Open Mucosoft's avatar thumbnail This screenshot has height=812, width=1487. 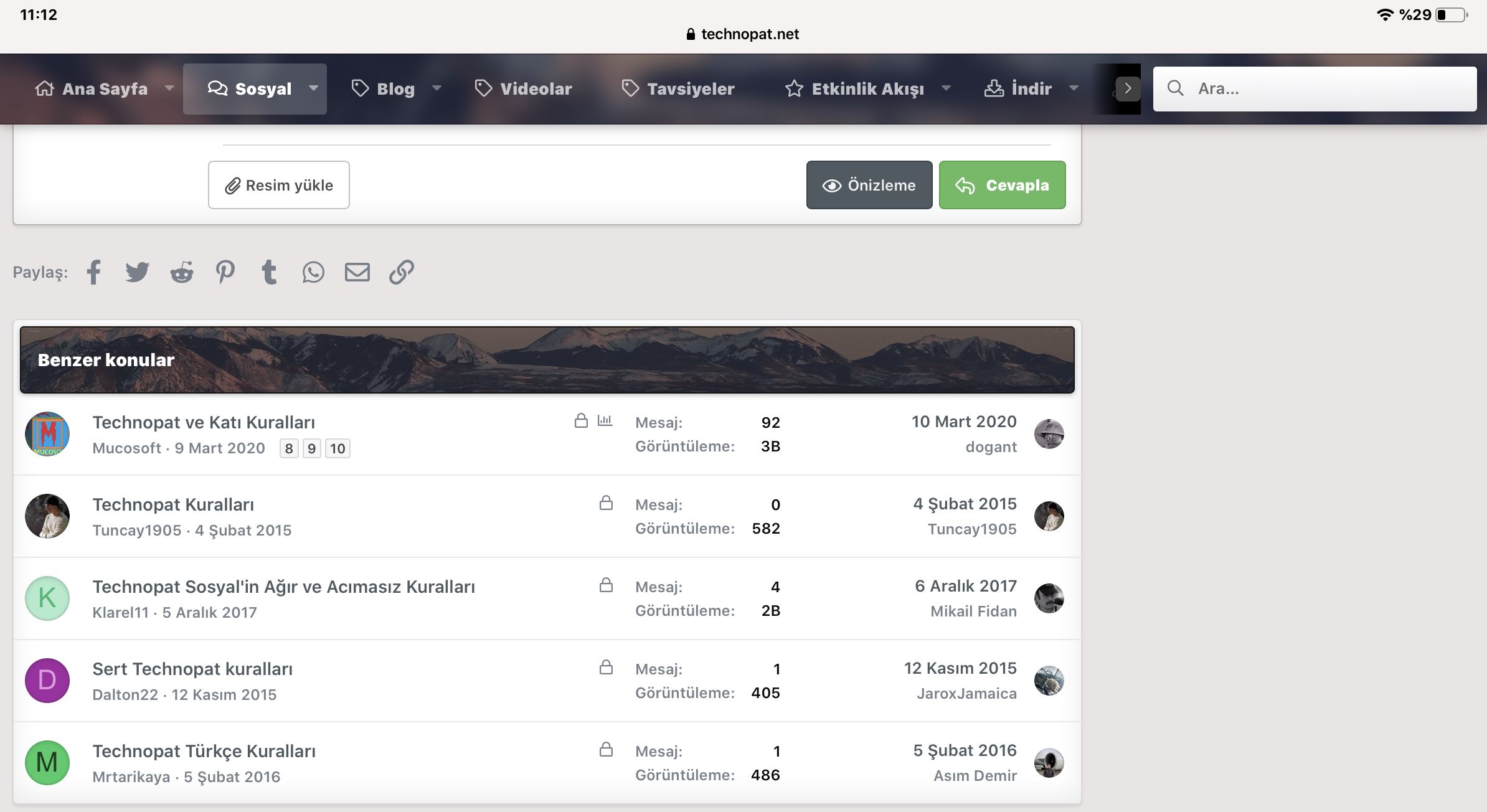coord(47,434)
